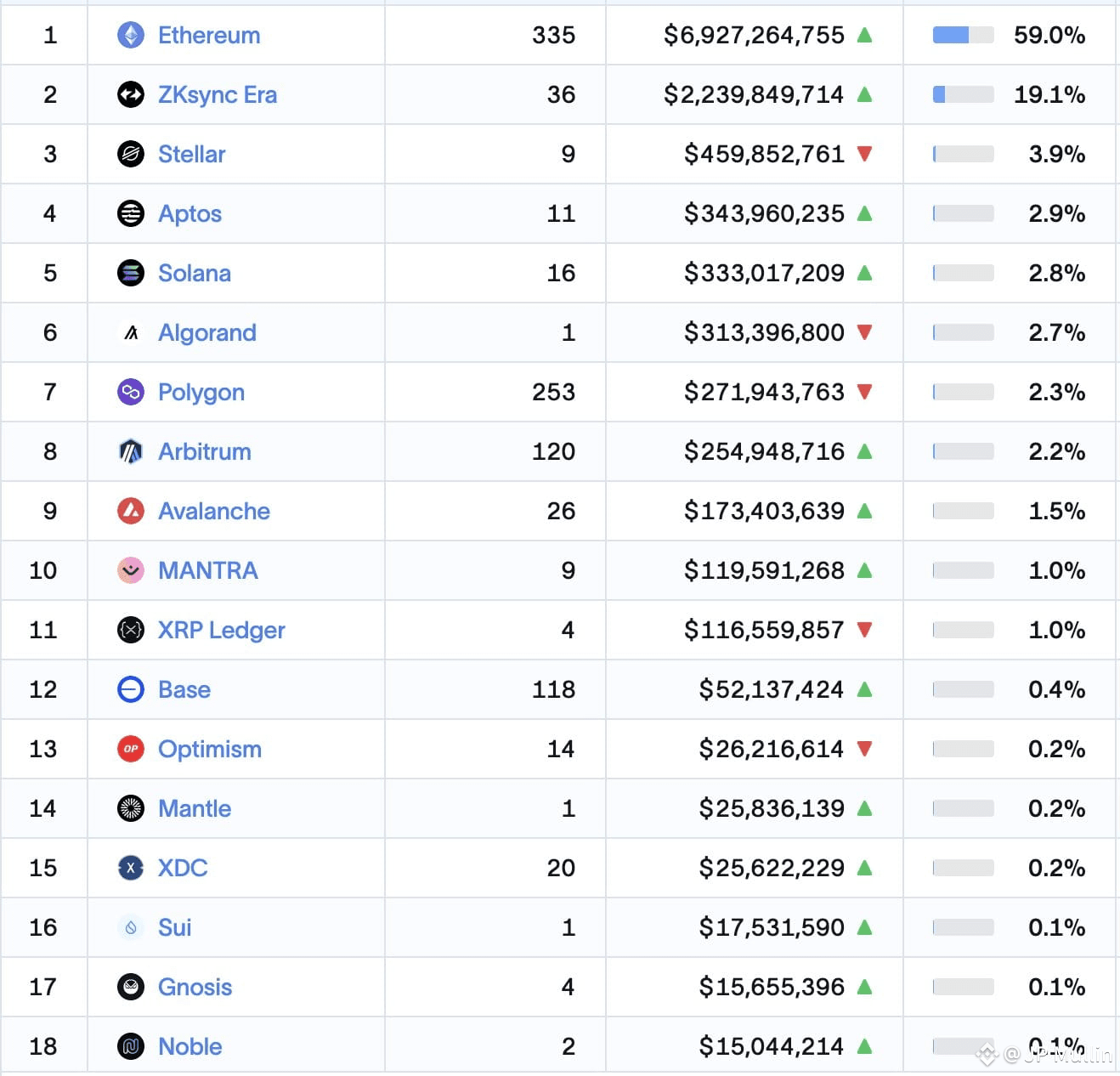
Task: Open the Optimism network link
Action: point(210,749)
